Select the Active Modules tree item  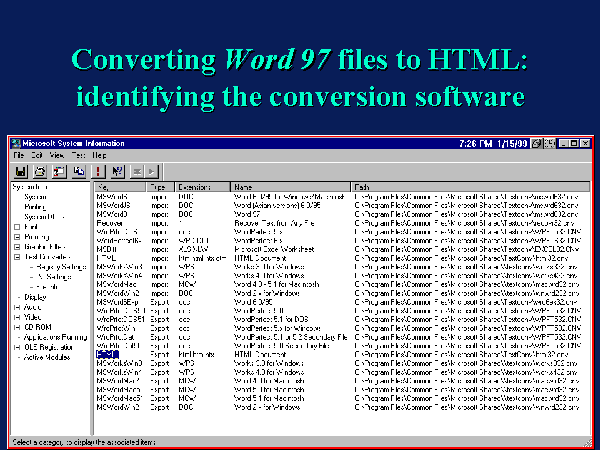(47, 357)
